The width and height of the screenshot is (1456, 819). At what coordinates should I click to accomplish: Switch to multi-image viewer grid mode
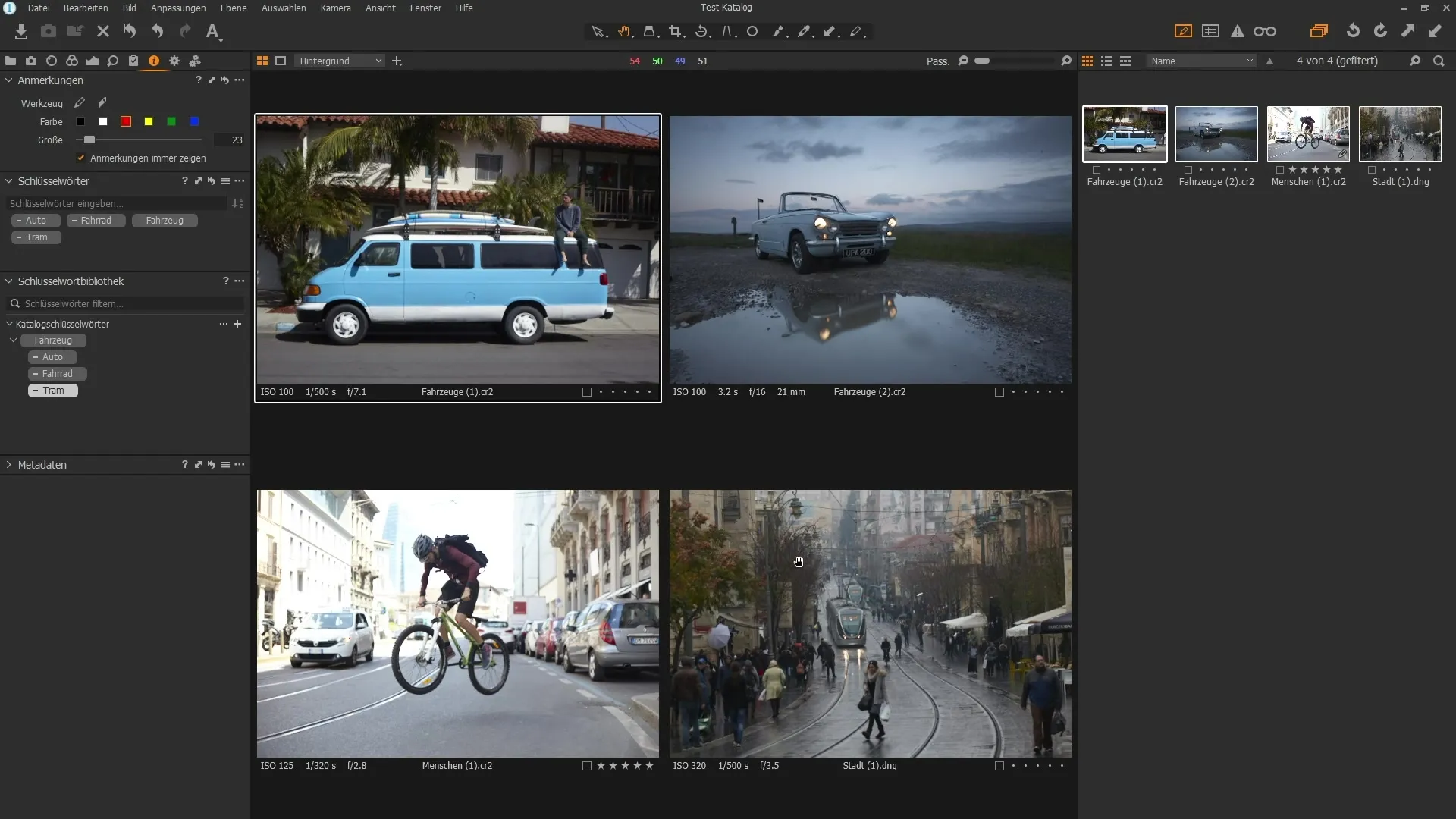[262, 61]
